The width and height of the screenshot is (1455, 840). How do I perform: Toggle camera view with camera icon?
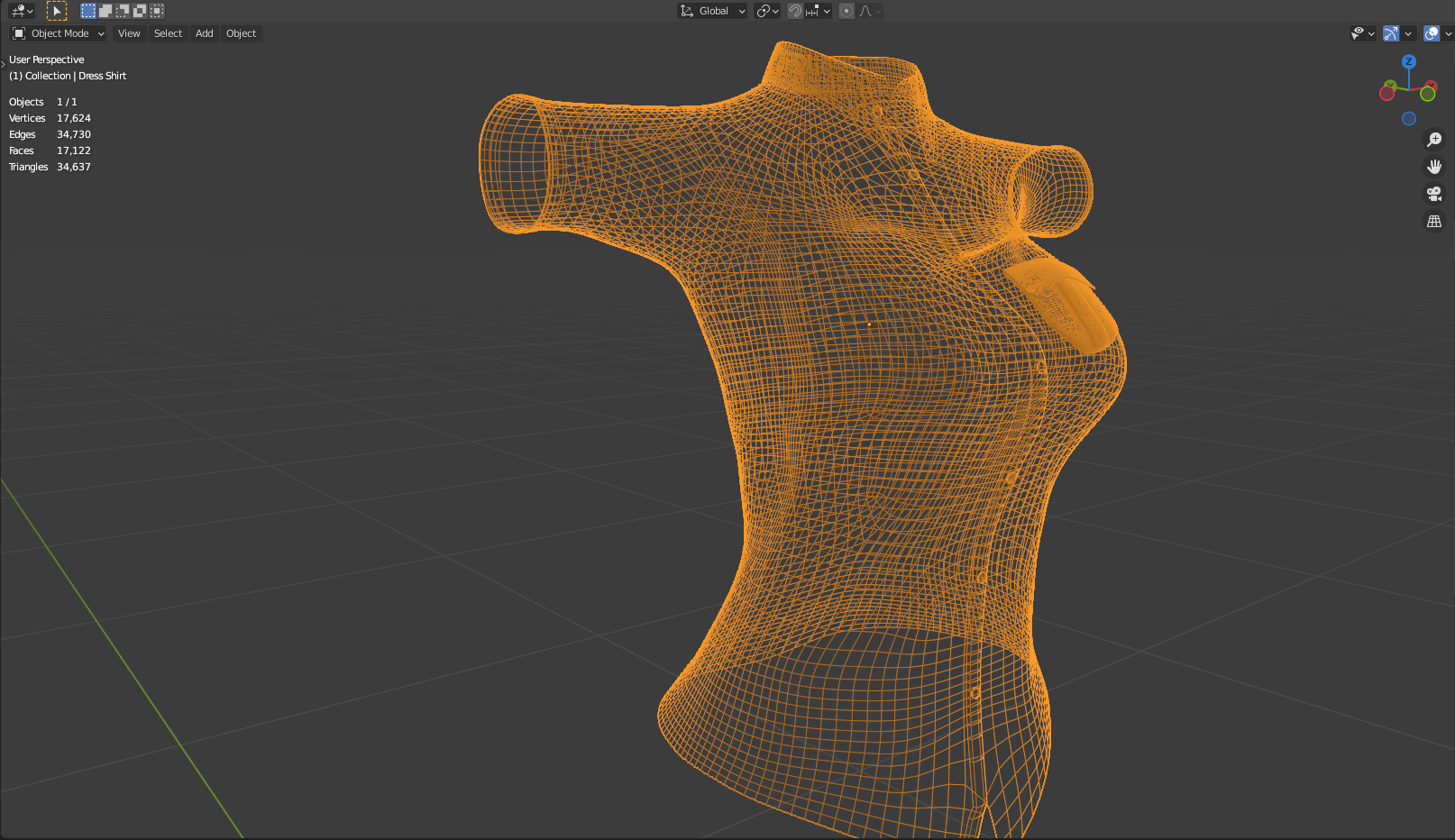(1434, 194)
